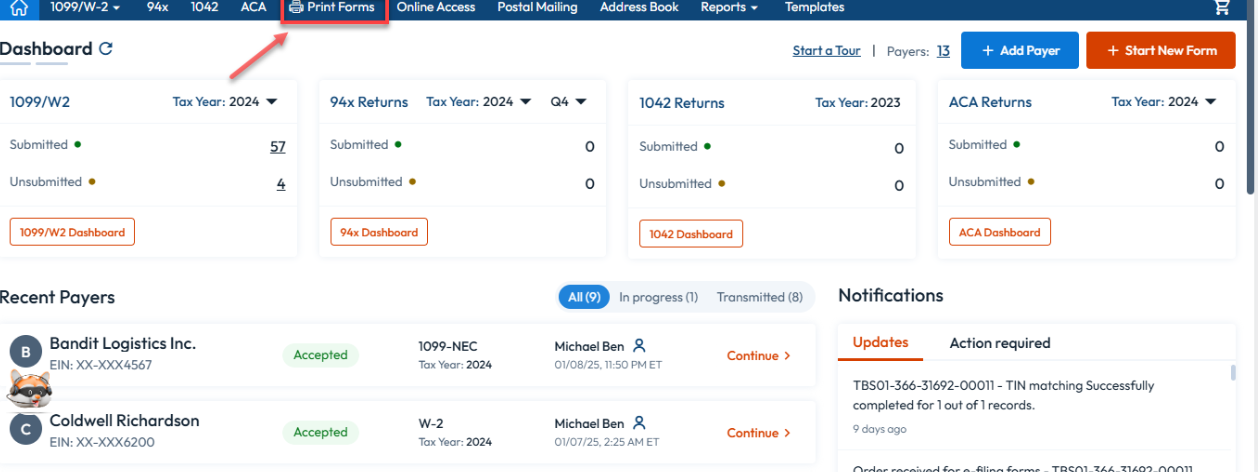Expand 1099/W2 Tax Year 2024 dropdown

225,101
